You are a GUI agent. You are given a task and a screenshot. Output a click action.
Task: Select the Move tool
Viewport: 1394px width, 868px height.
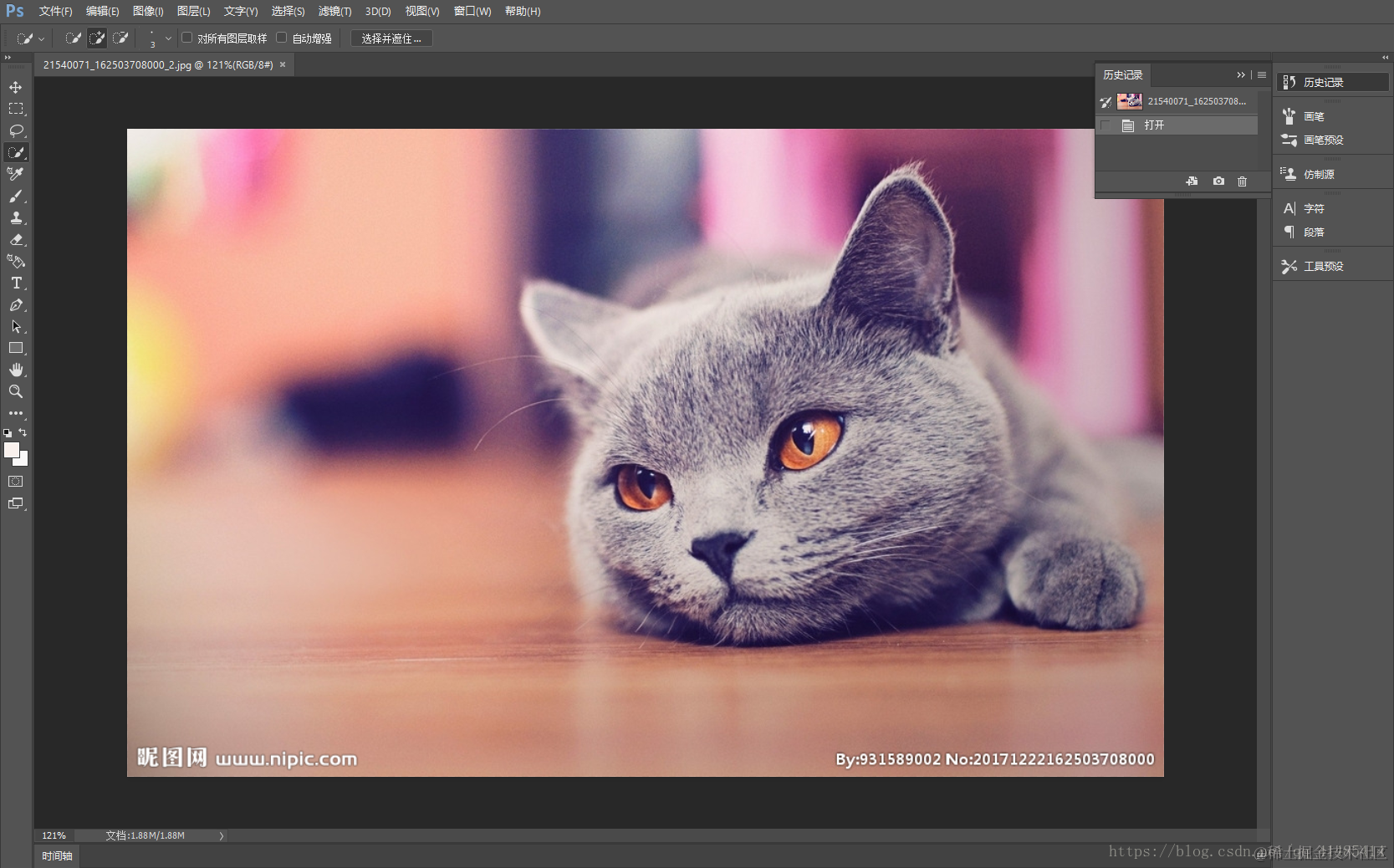tap(16, 87)
